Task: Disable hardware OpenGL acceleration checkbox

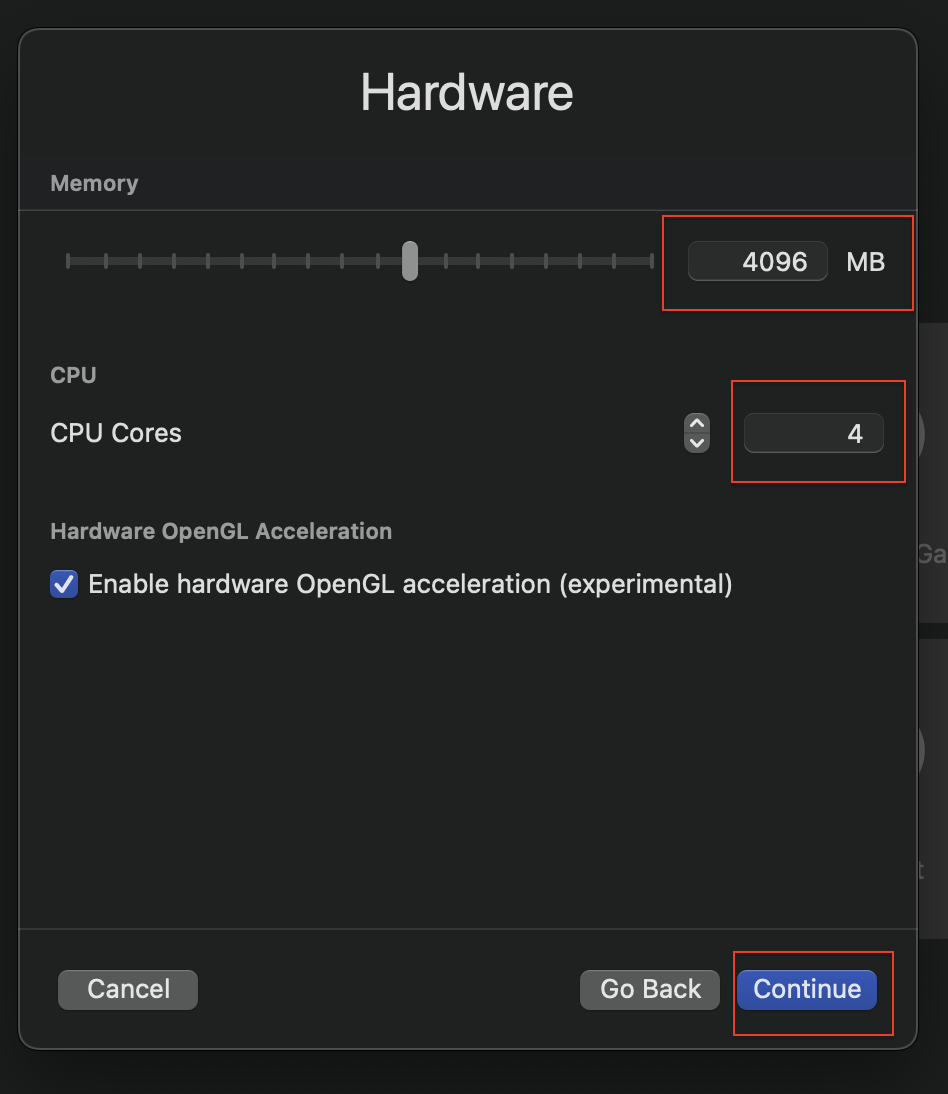Action: tap(64, 584)
